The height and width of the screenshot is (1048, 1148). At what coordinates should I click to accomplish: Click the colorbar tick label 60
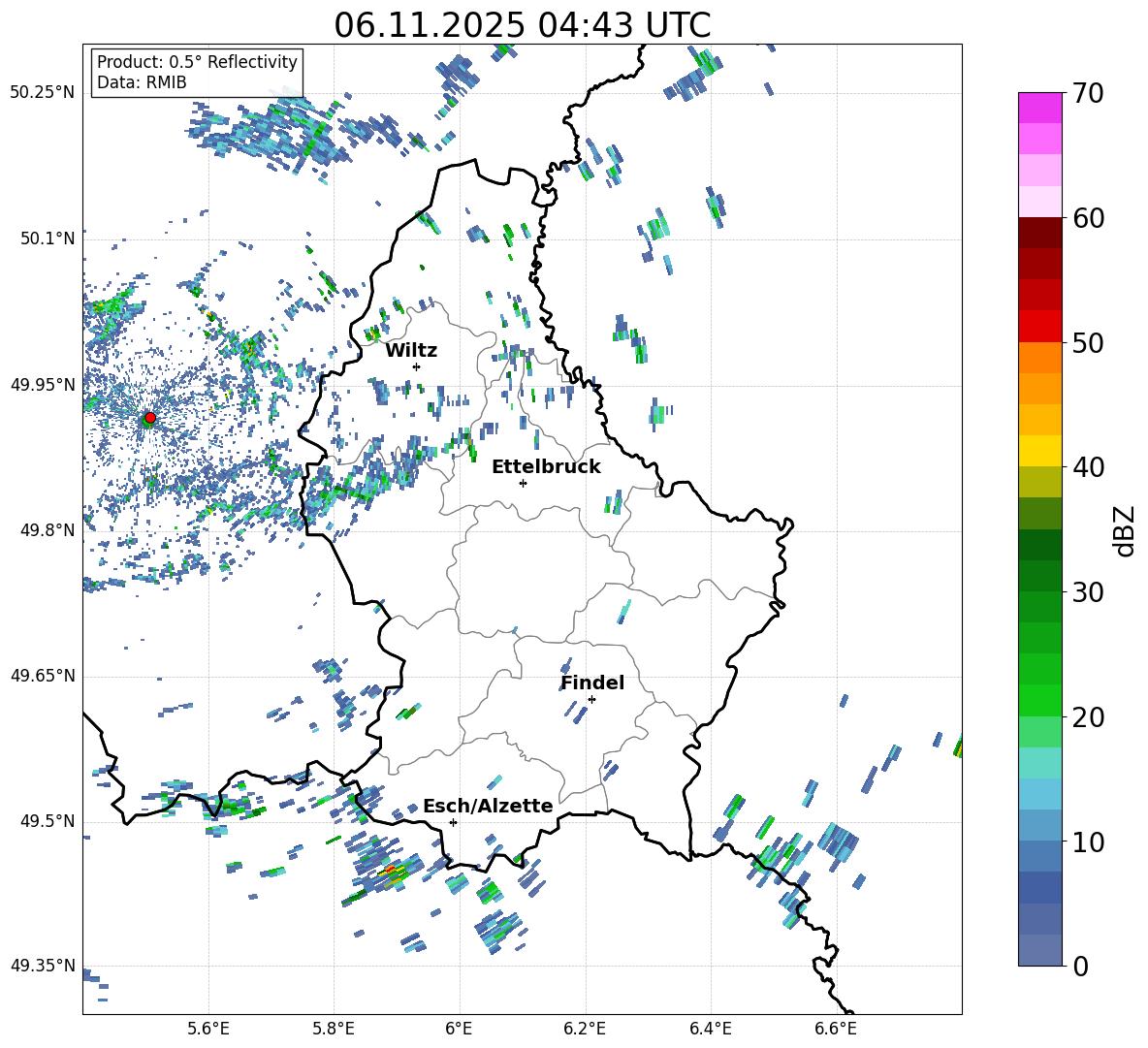click(1088, 217)
